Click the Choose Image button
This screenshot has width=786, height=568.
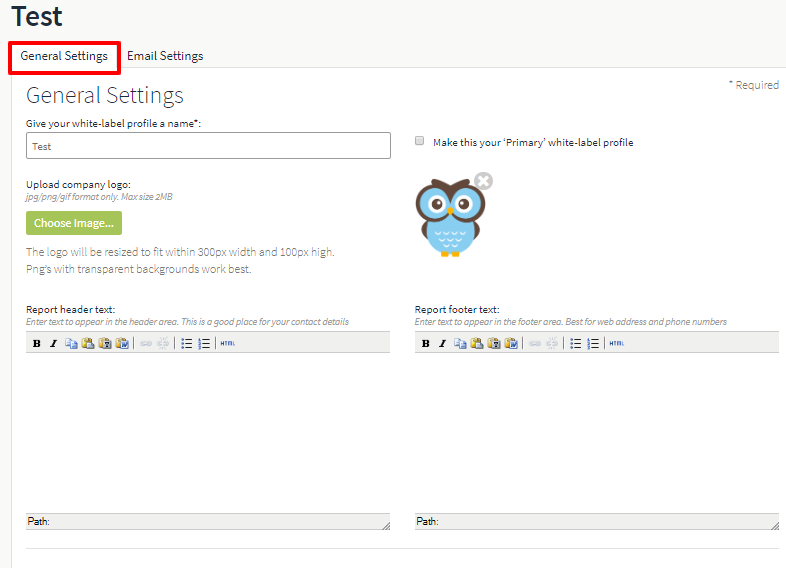74,223
